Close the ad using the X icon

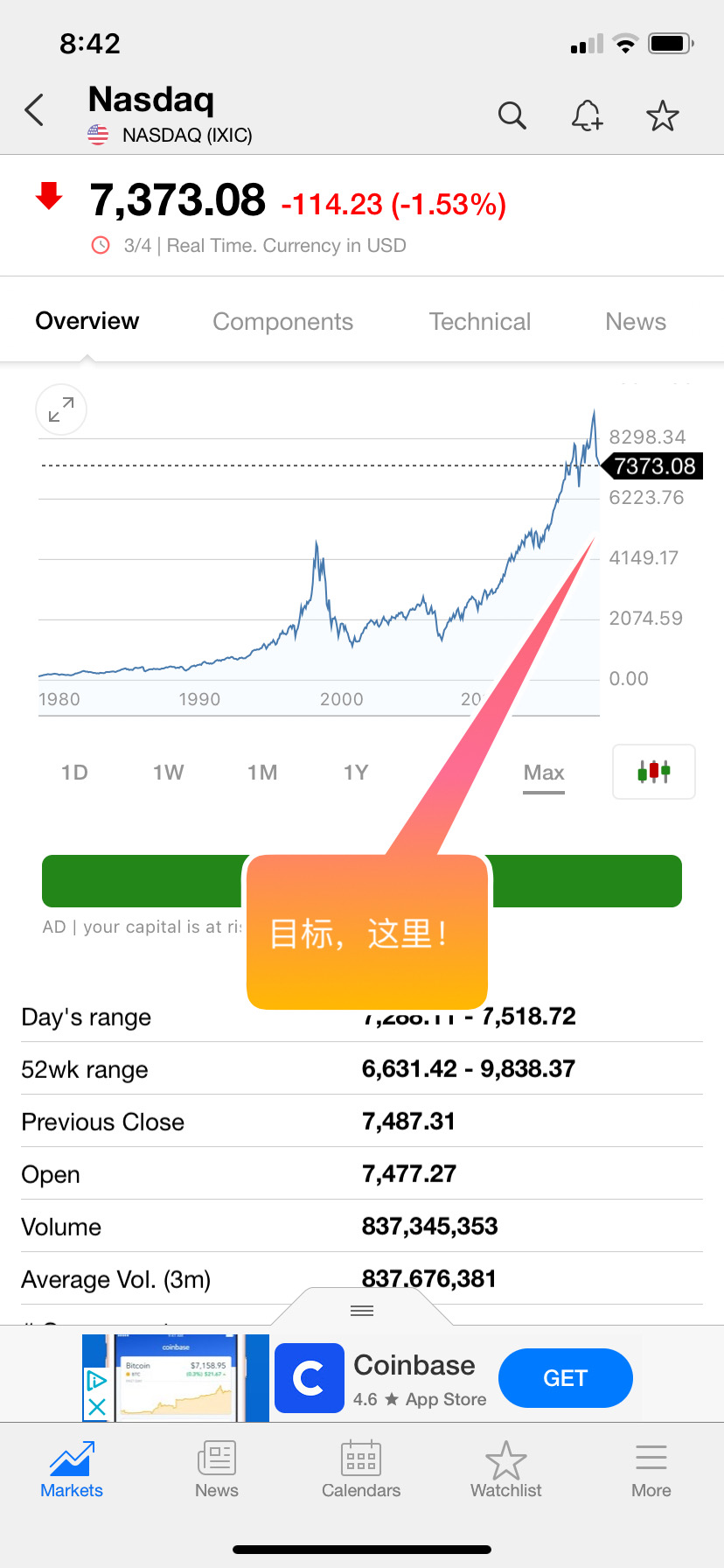point(96,1406)
